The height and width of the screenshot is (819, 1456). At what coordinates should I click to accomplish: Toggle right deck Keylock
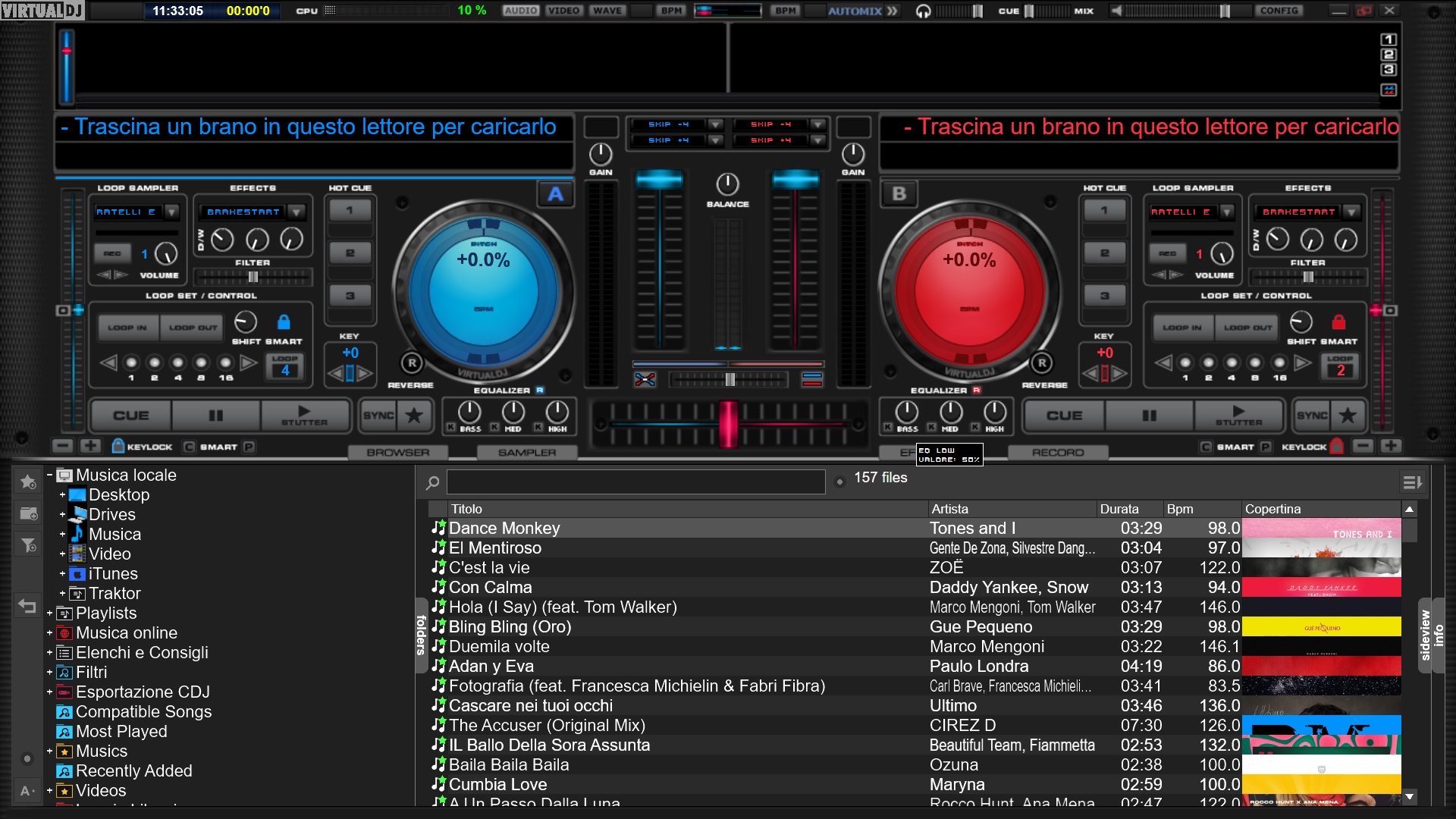tap(1313, 447)
